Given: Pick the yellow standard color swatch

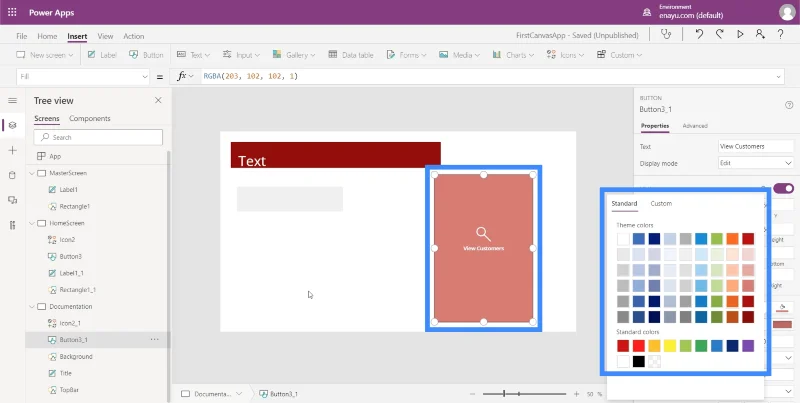Looking at the screenshot, I should [x=670, y=346].
